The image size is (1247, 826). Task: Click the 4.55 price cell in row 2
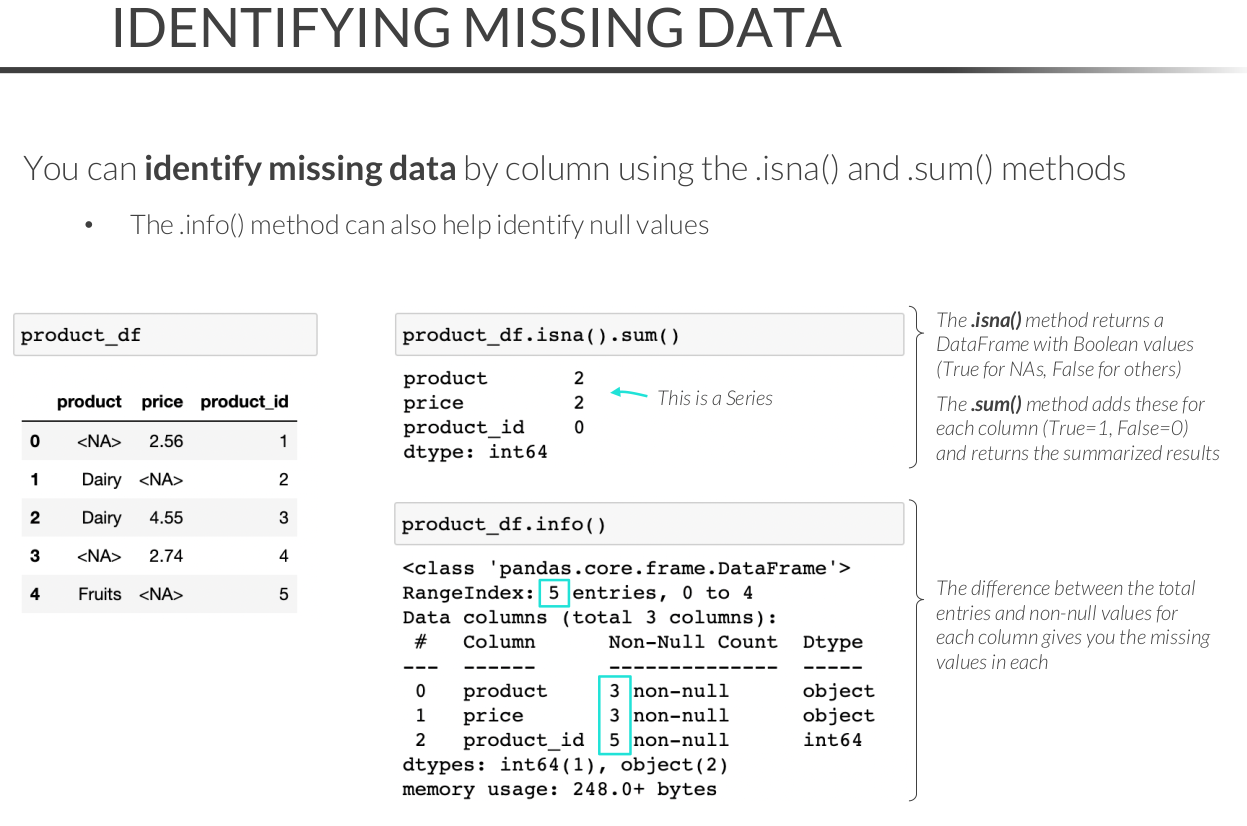165,518
